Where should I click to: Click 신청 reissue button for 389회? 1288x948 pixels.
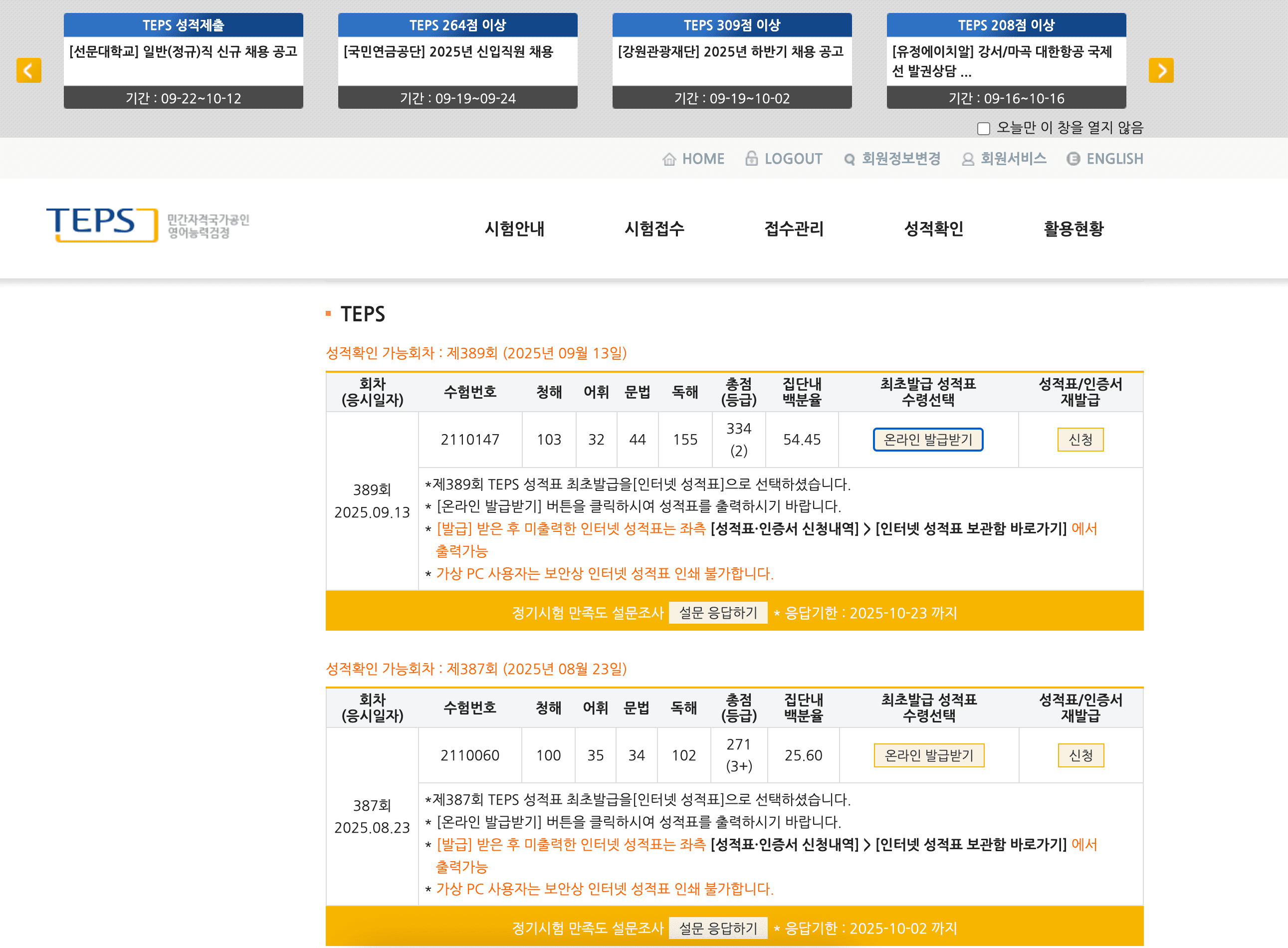coord(1080,440)
